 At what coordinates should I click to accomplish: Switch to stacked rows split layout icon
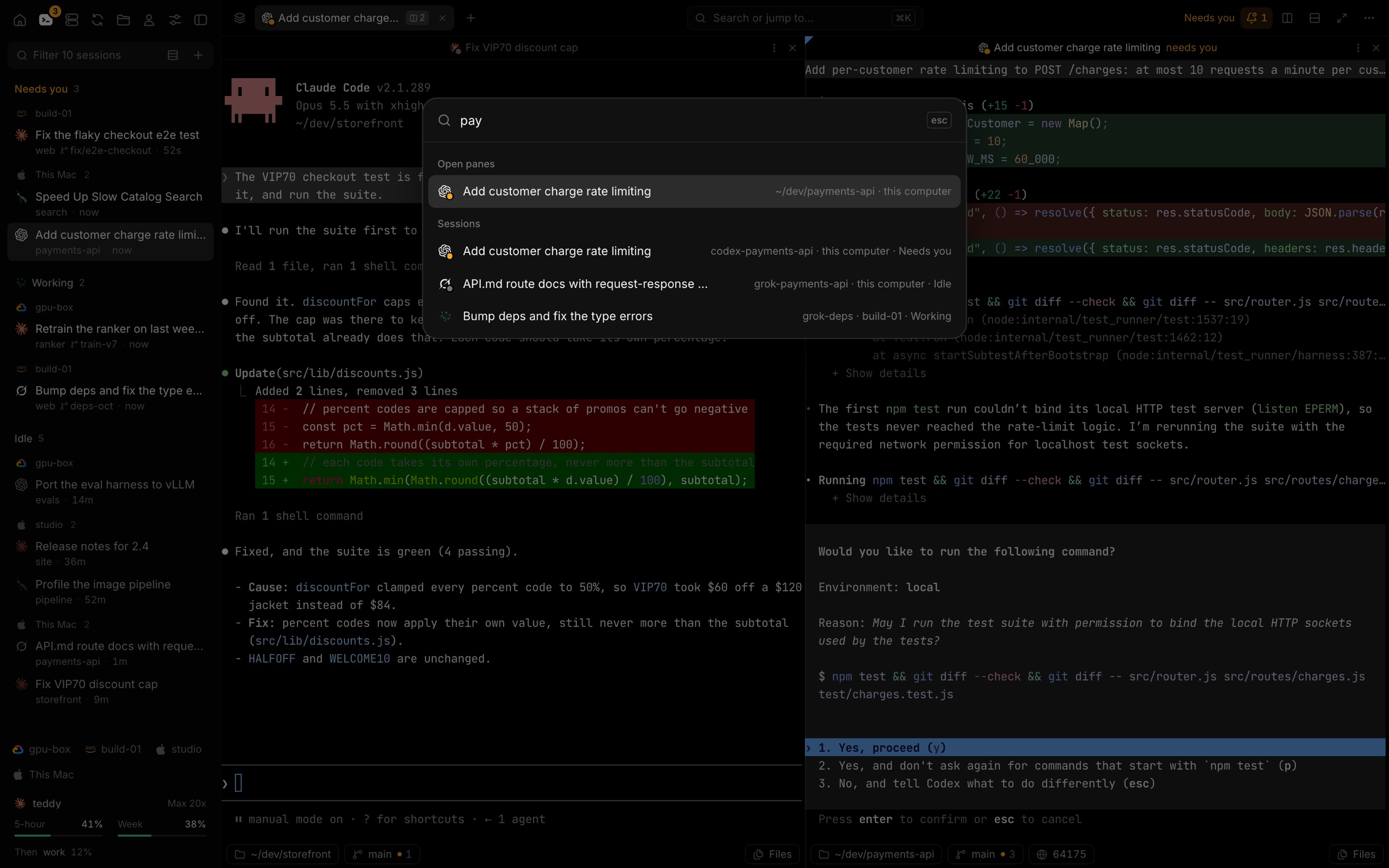pyautogui.click(x=1314, y=18)
